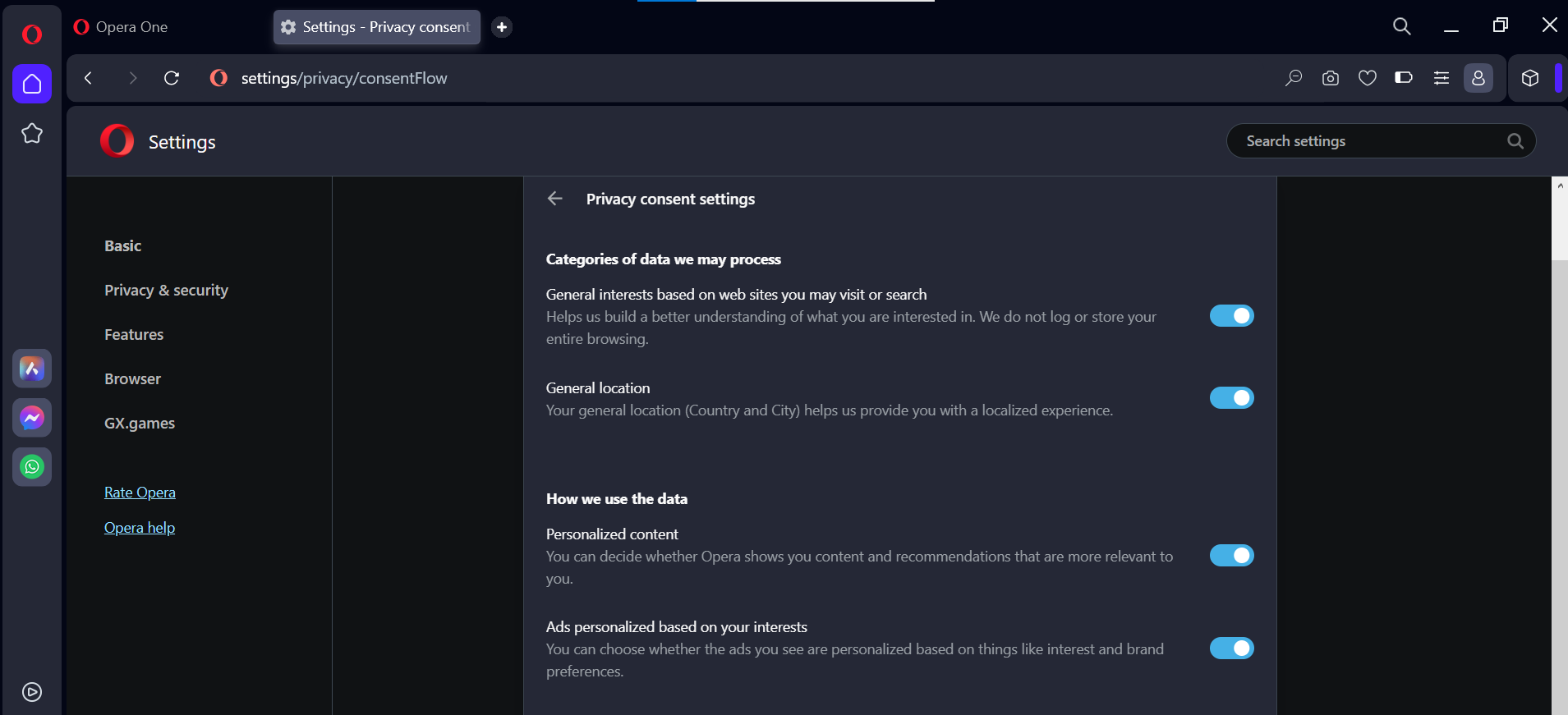Open the profile account icon
The width and height of the screenshot is (1568, 715).
(1478, 78)
